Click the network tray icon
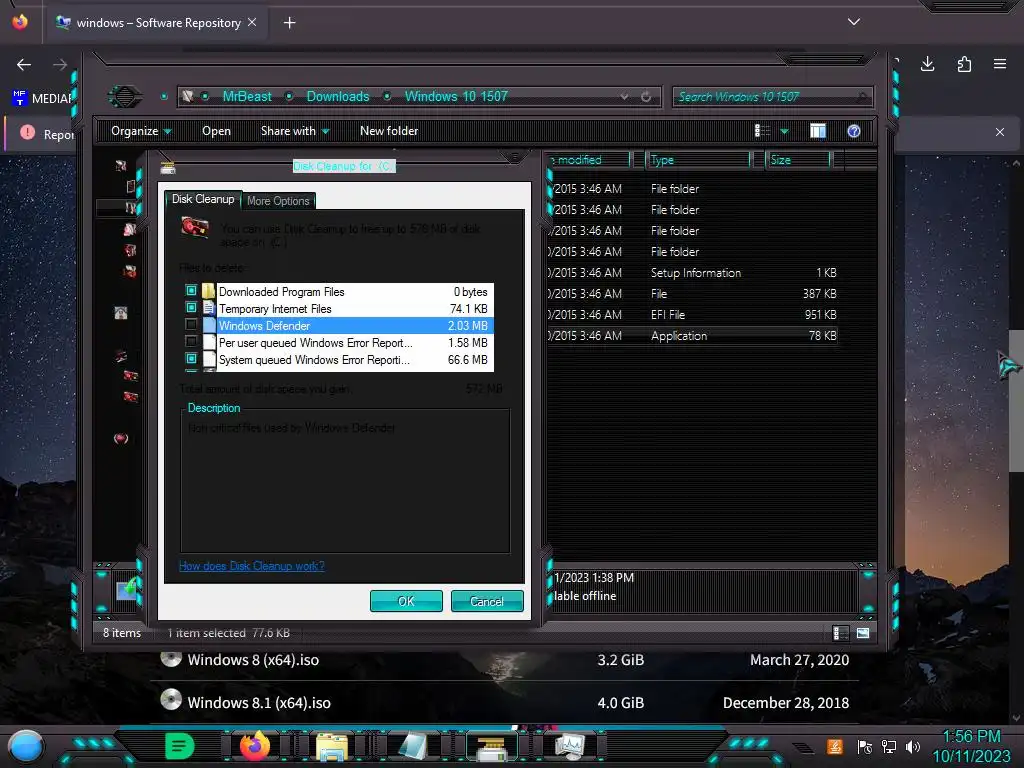Screen dimensions: 1024x768 889,746
